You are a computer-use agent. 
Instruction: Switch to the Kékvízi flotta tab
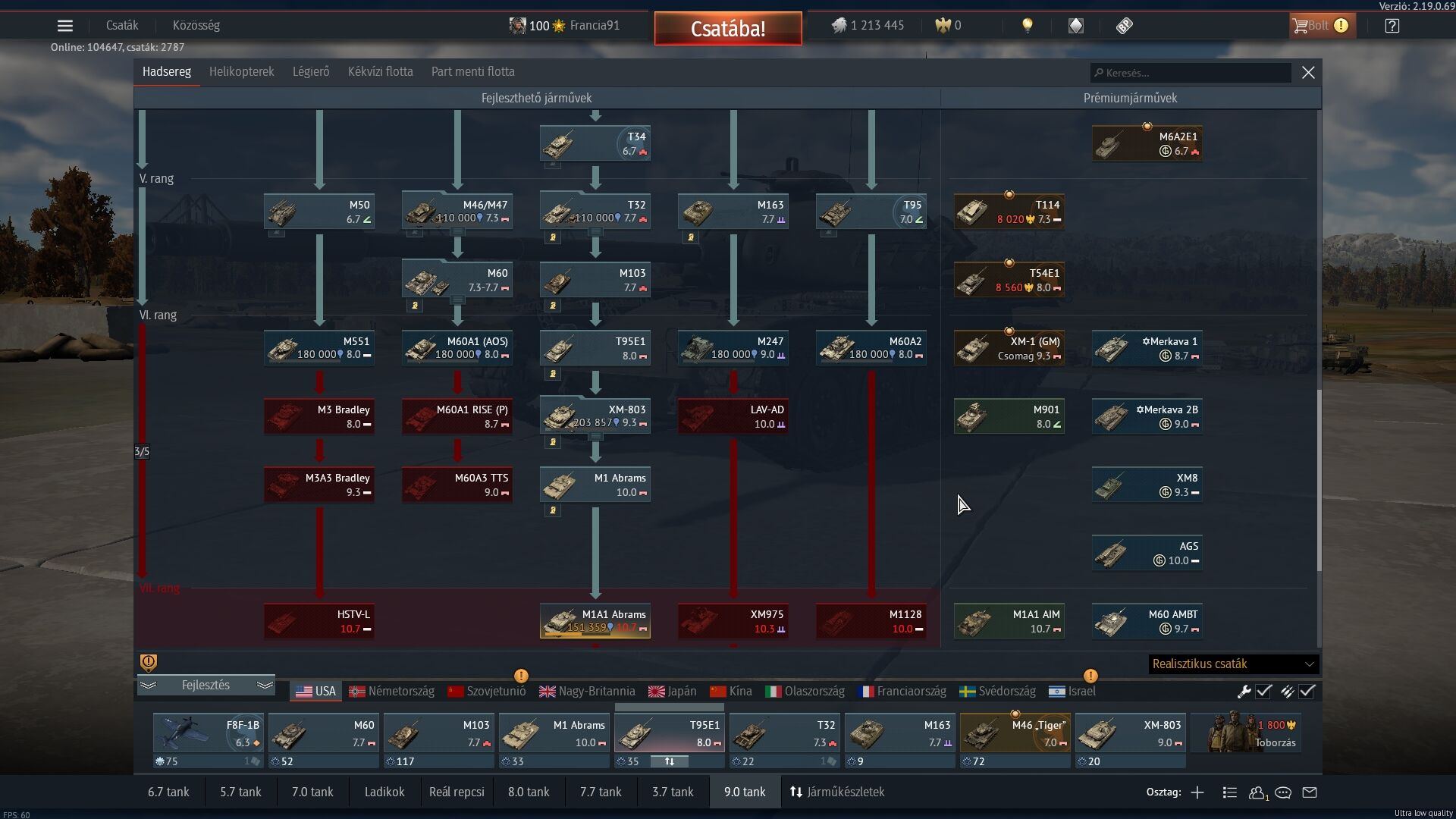coord(380,72)
